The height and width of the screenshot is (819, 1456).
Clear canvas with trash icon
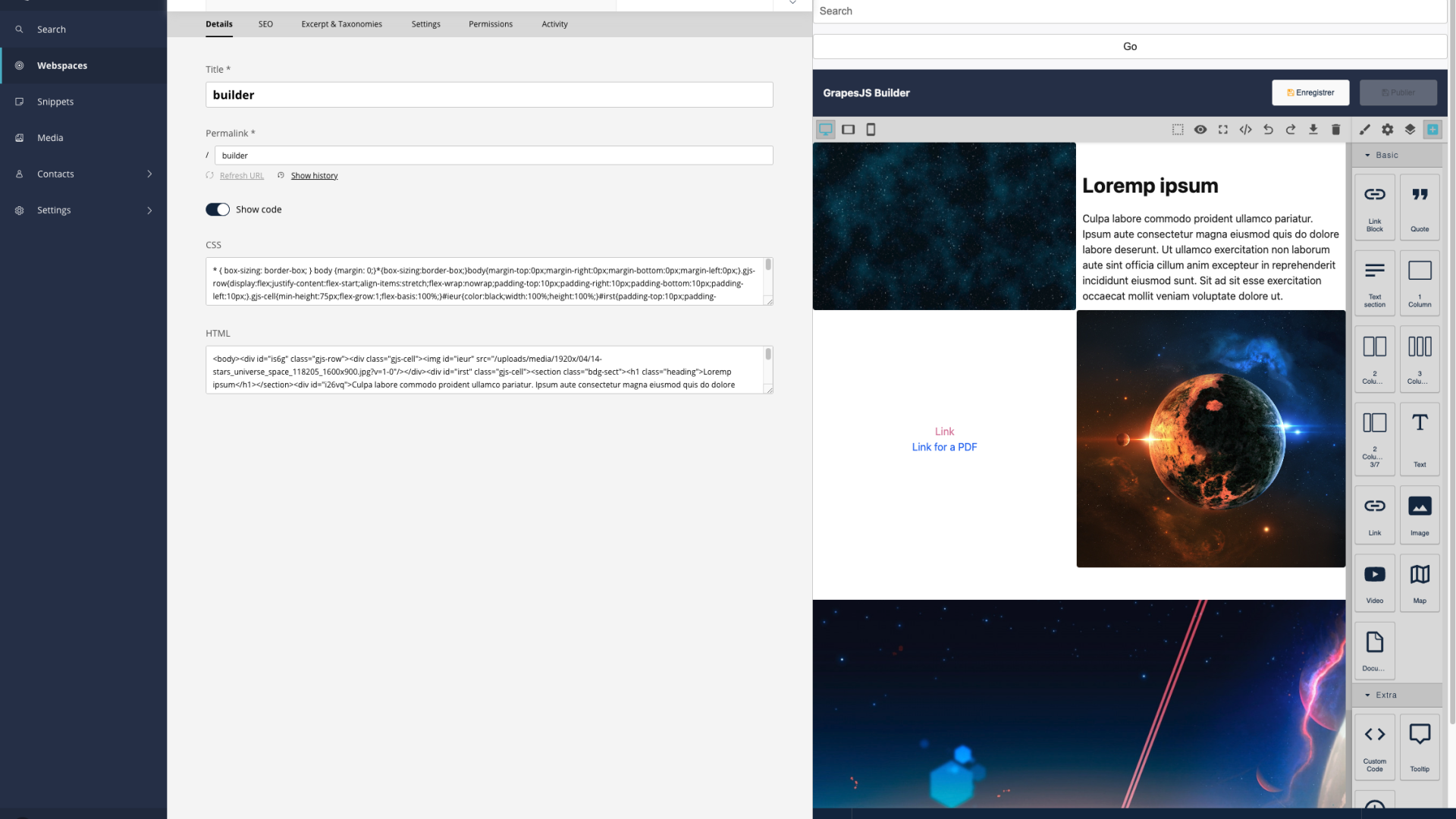[1336, 130]
